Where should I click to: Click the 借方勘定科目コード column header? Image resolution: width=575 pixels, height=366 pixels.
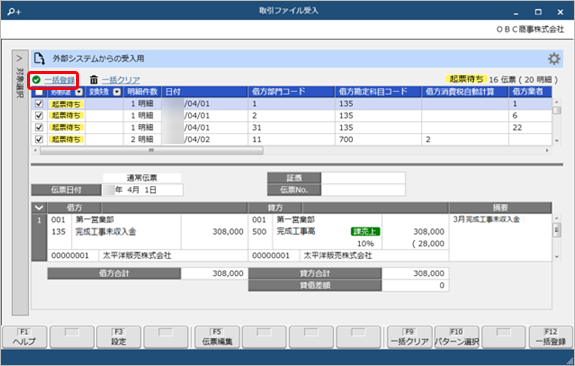coord(378,92)
